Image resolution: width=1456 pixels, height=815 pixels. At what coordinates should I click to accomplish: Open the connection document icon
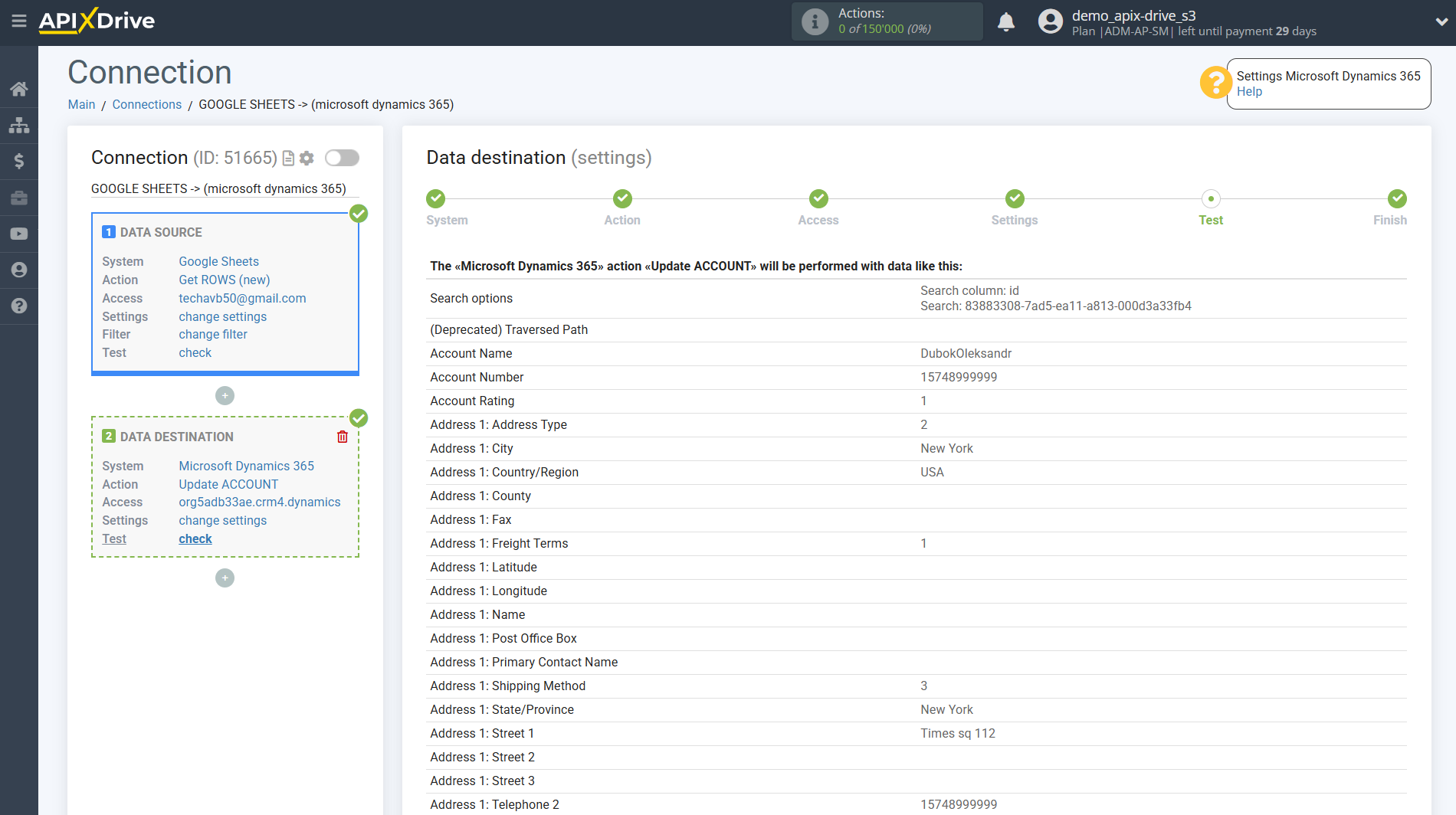tap(289, 158)
